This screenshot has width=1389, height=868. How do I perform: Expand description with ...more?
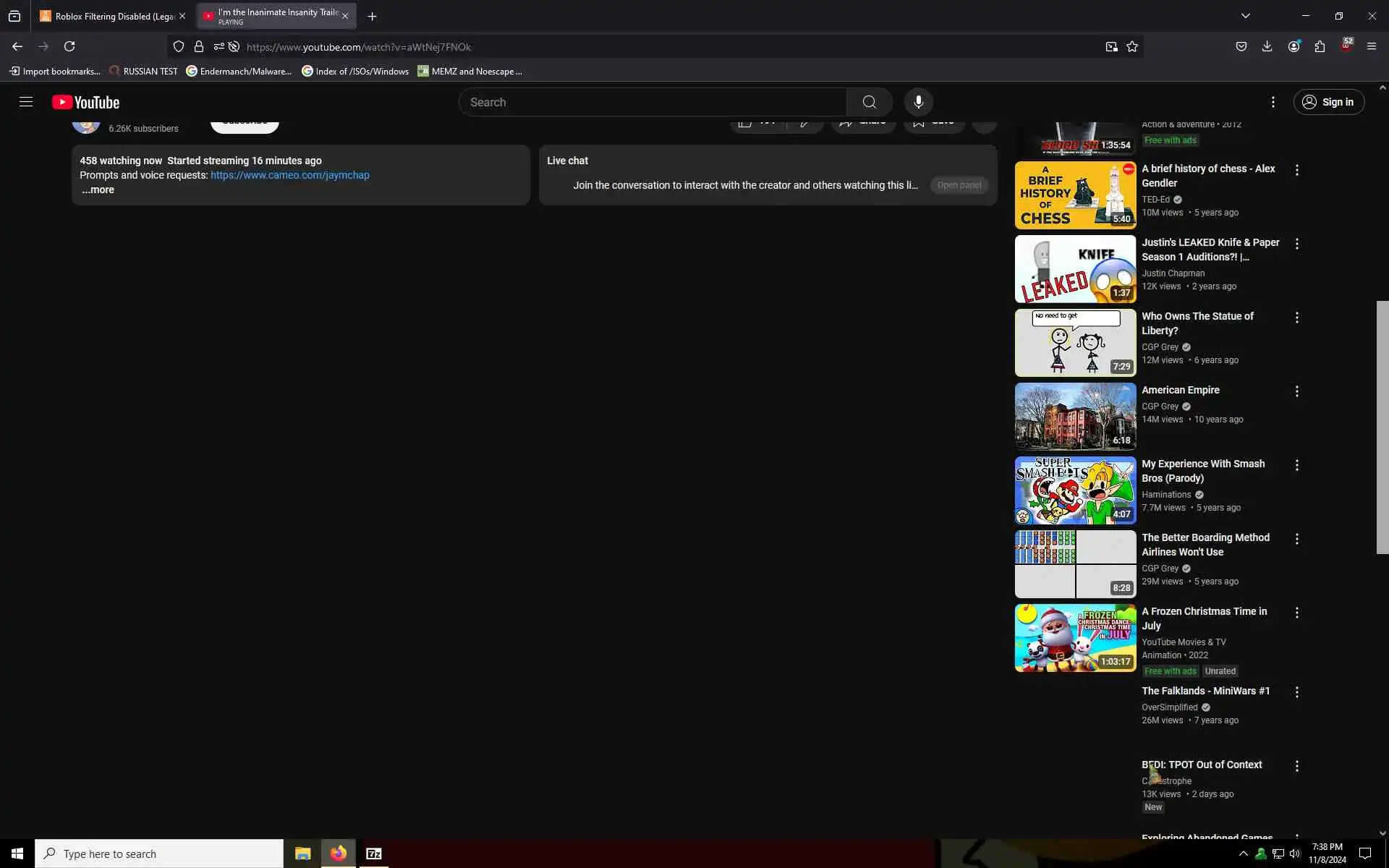point(98,190)
